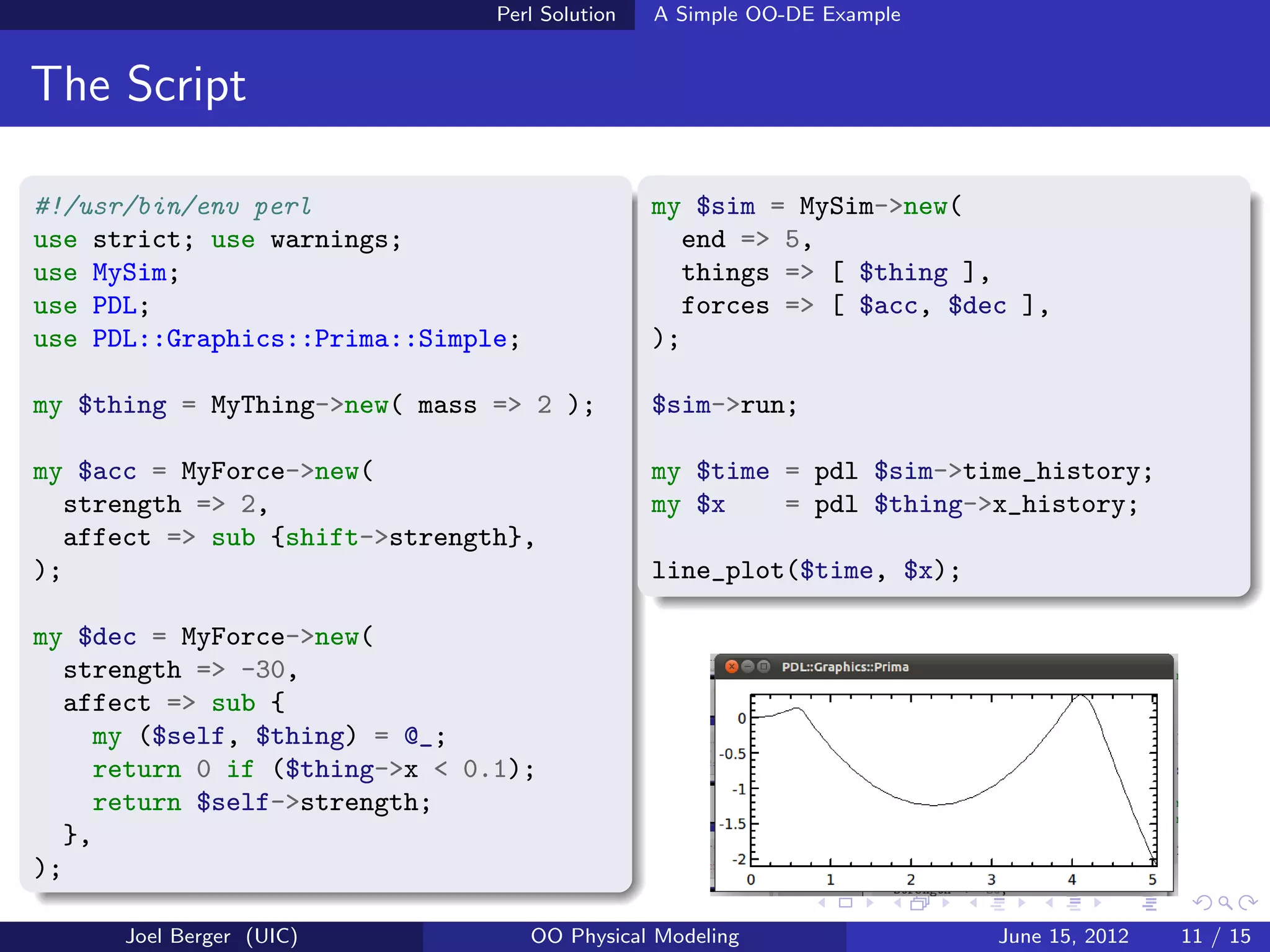
Task: Click 'use strict; use warnings;' line
Action: [218, 240]
